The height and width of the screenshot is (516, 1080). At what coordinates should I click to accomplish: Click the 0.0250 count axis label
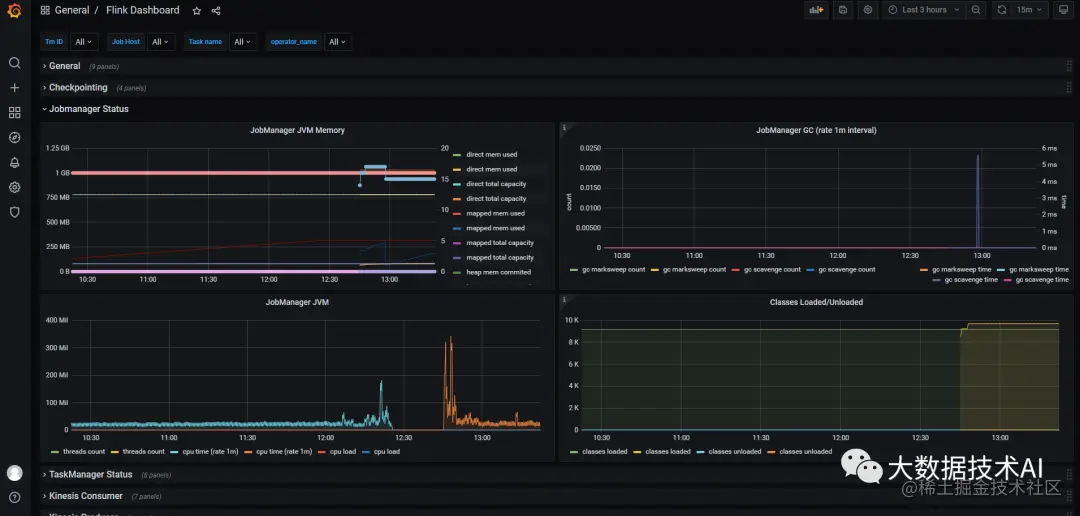[590, 148]
